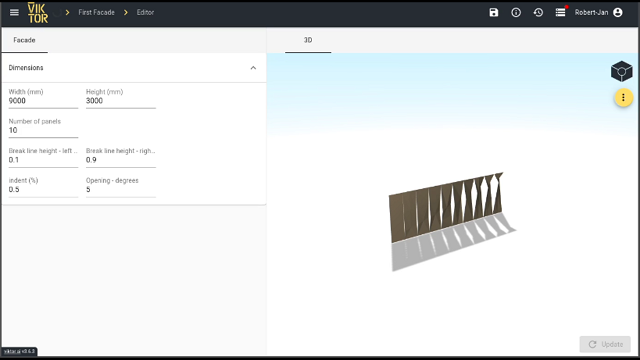Edit the Opening degrees field

pyautogui.click(x=121, y=189)
